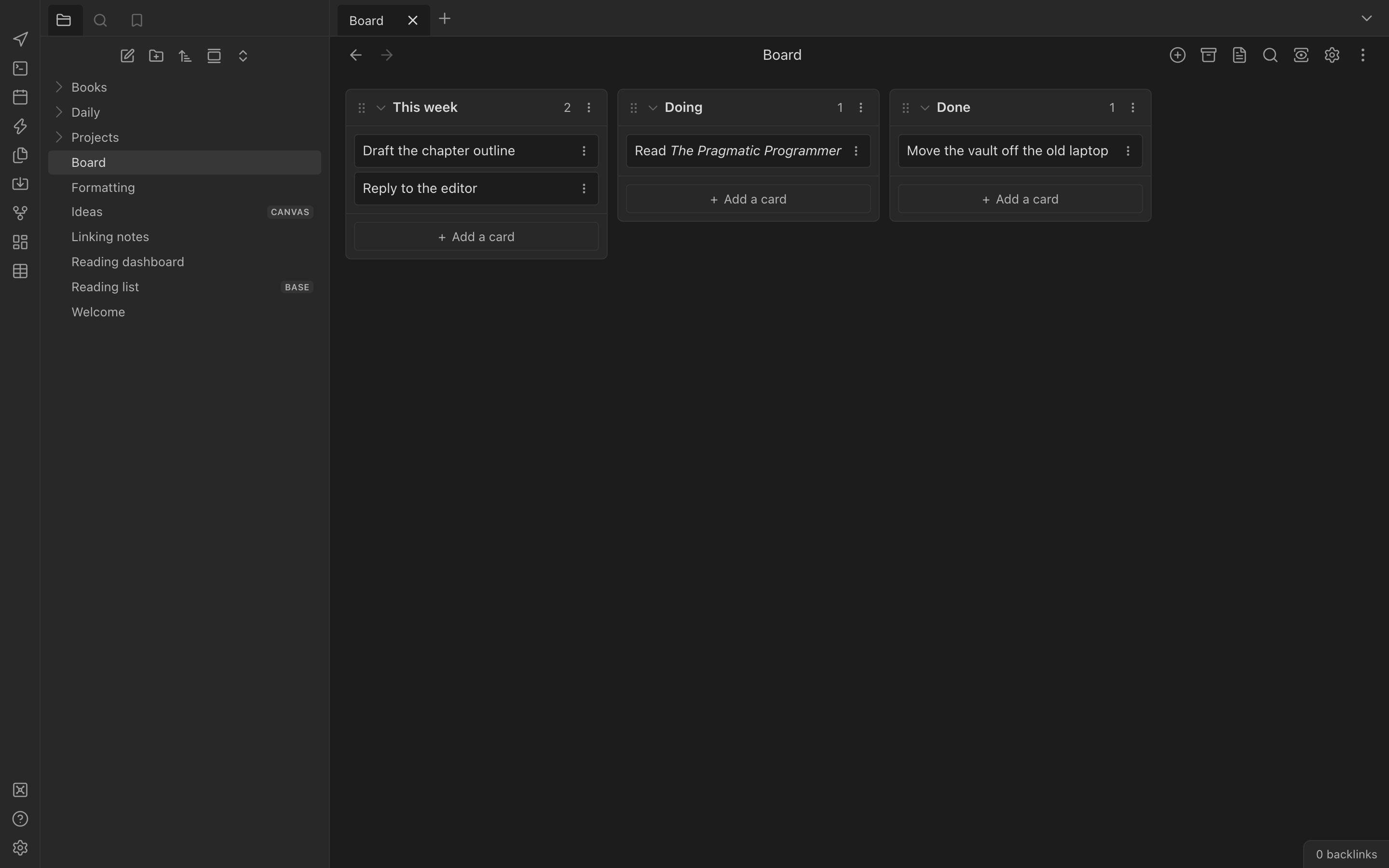Switch to the bookmarks sidebar tab
The width and height of the screenshot is (1389, 868).
[136, 21]
